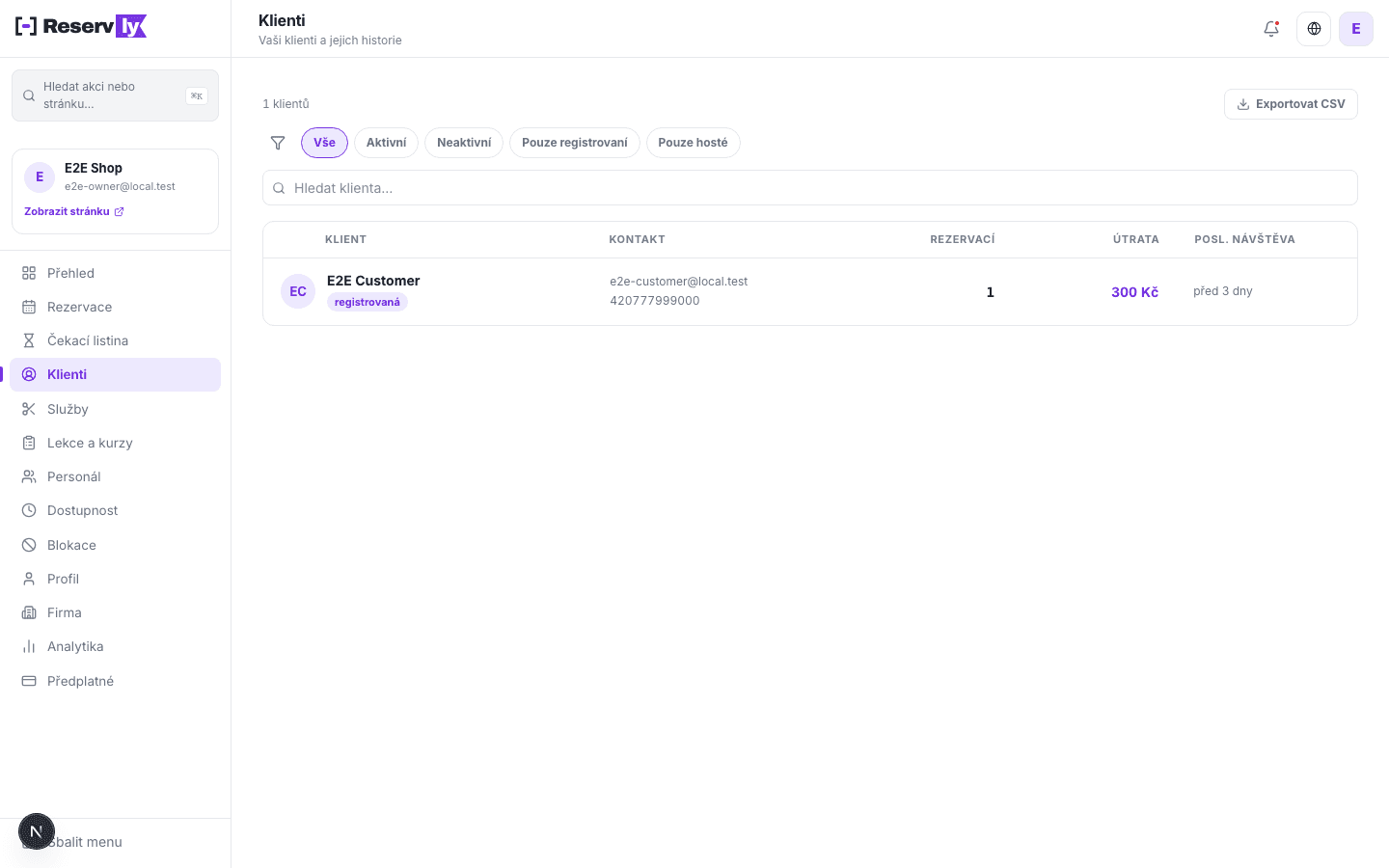Open Předplatné page

[115, 681]
